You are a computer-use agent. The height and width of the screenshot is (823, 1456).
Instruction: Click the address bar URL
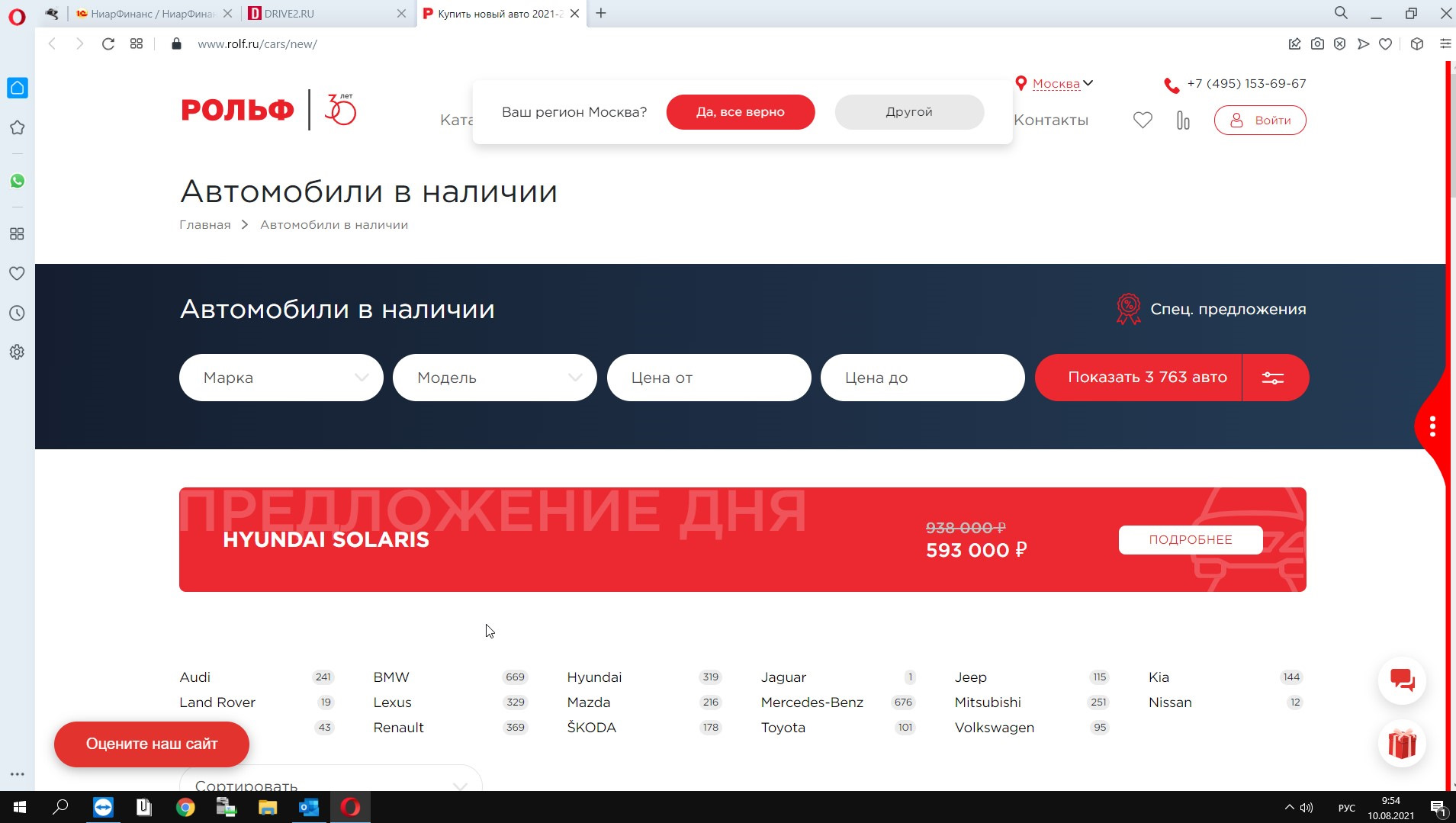pos(257,44)
